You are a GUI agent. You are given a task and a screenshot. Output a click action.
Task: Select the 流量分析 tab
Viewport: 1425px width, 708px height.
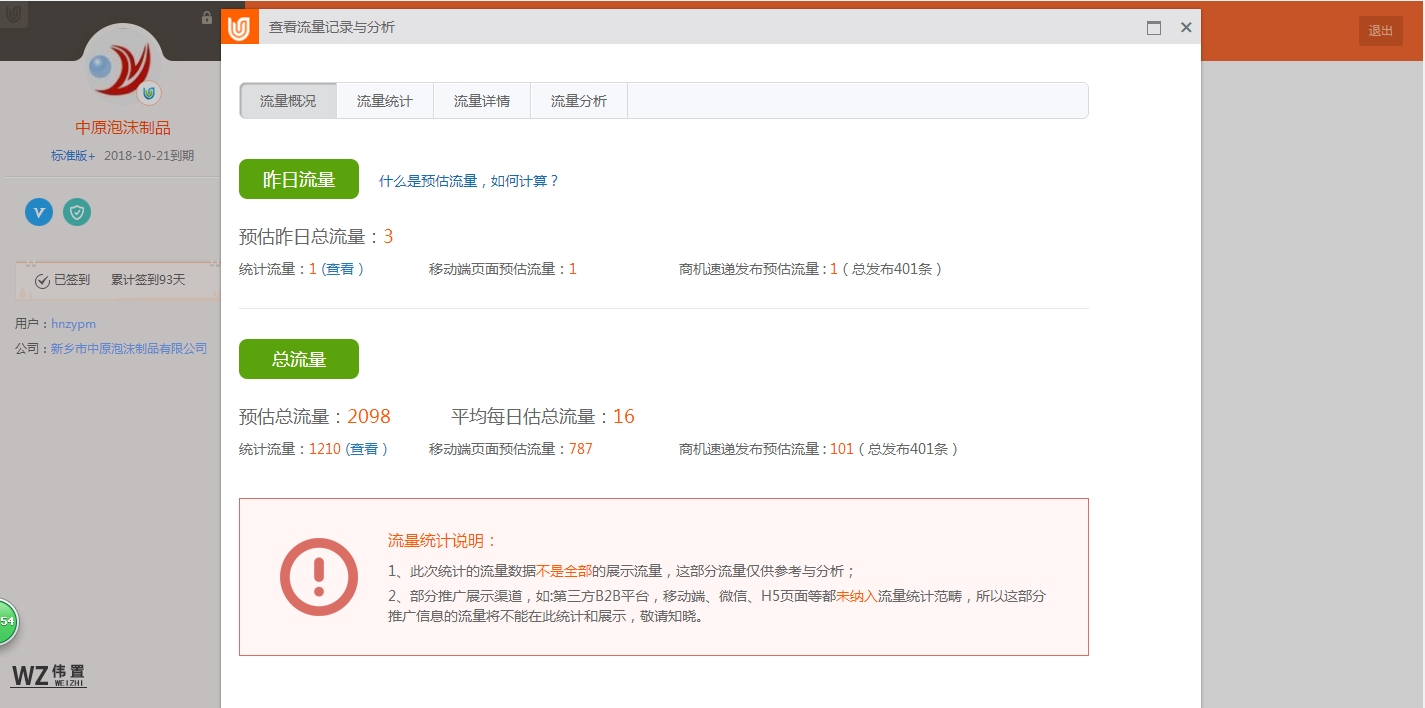(578, 101)
